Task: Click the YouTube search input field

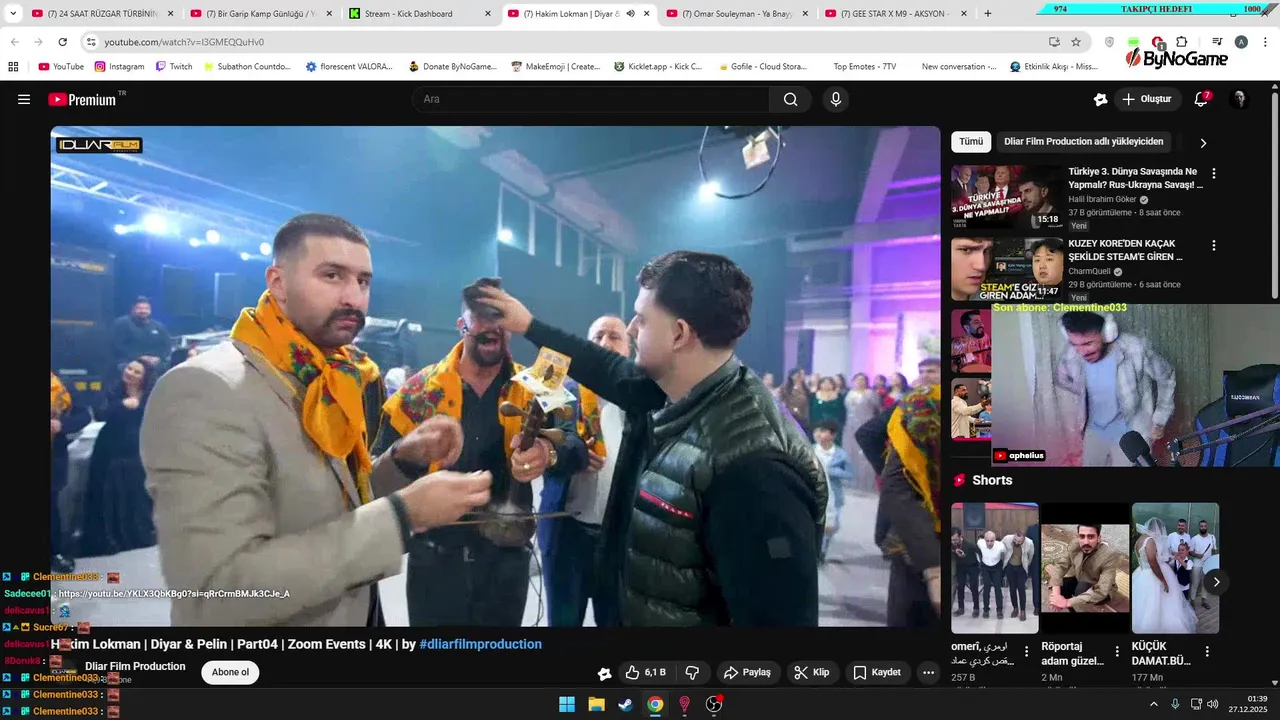Action: [x=590, y=99]
